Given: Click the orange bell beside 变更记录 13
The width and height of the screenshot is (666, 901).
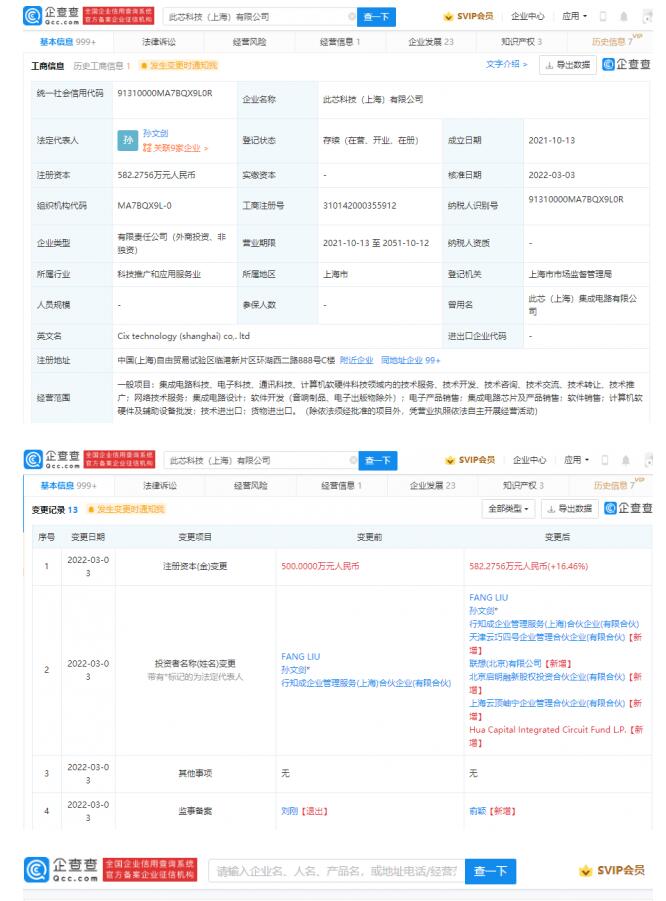Looking at the screenshot, I should tap(90, 509).
